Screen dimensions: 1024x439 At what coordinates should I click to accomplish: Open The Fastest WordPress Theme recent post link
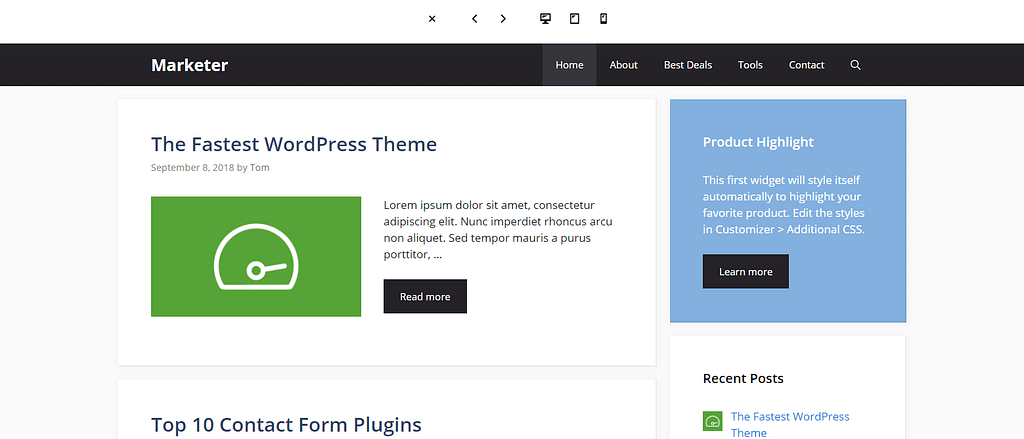790,424
